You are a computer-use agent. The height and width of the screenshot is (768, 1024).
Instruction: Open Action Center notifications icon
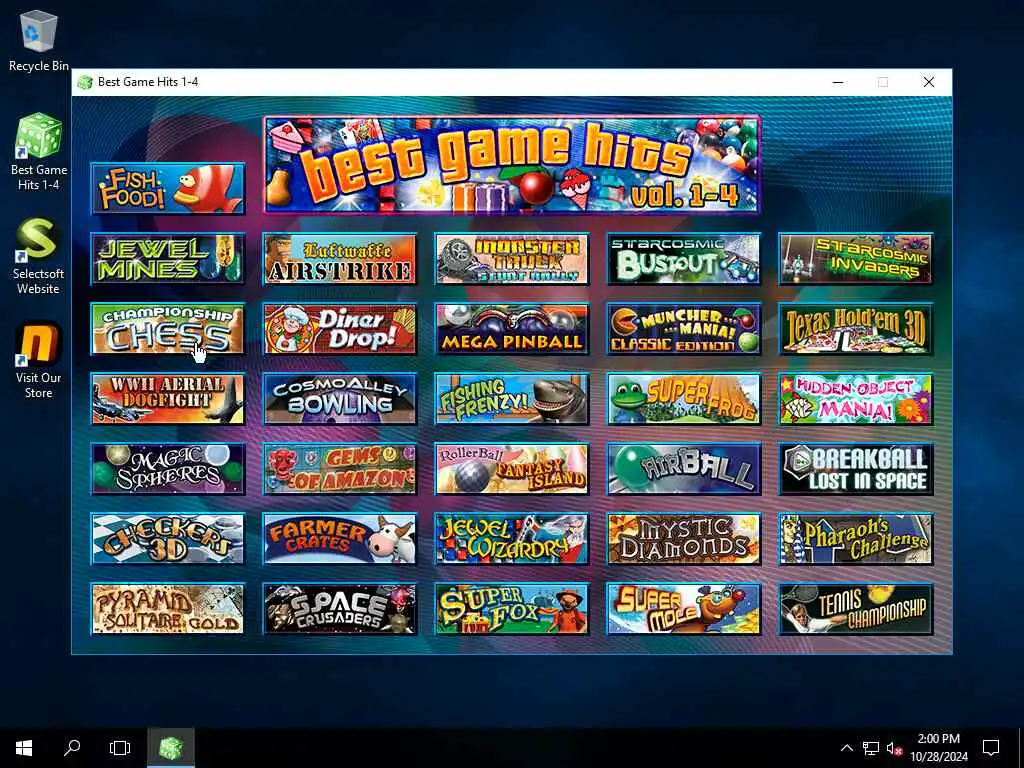pos(991,748)
